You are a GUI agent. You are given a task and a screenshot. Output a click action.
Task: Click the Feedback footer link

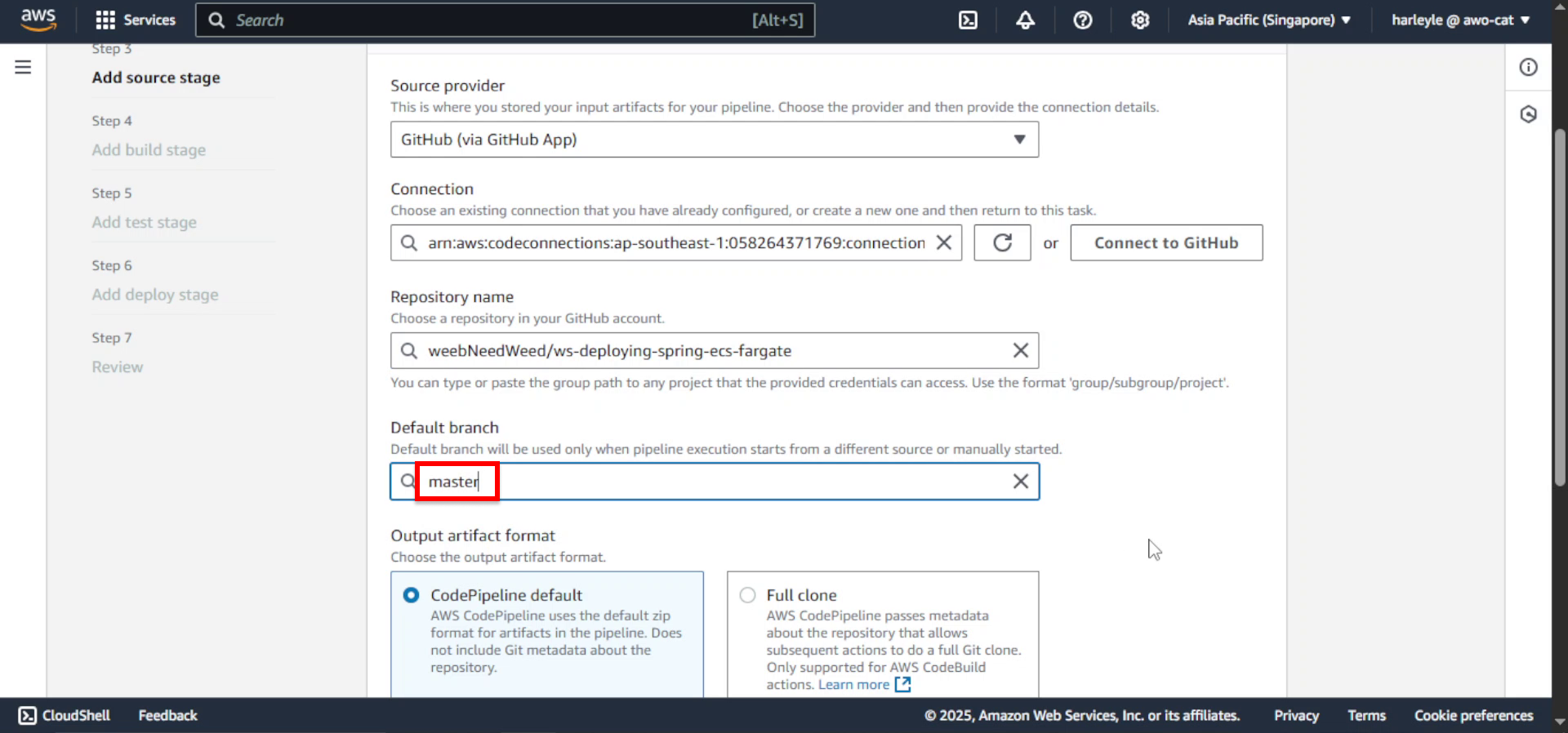[167, 716]
